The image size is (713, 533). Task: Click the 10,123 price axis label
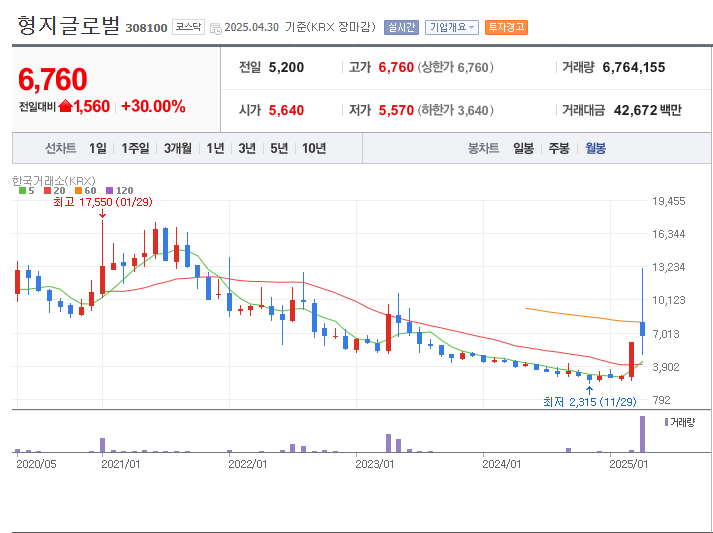[668, 300]
